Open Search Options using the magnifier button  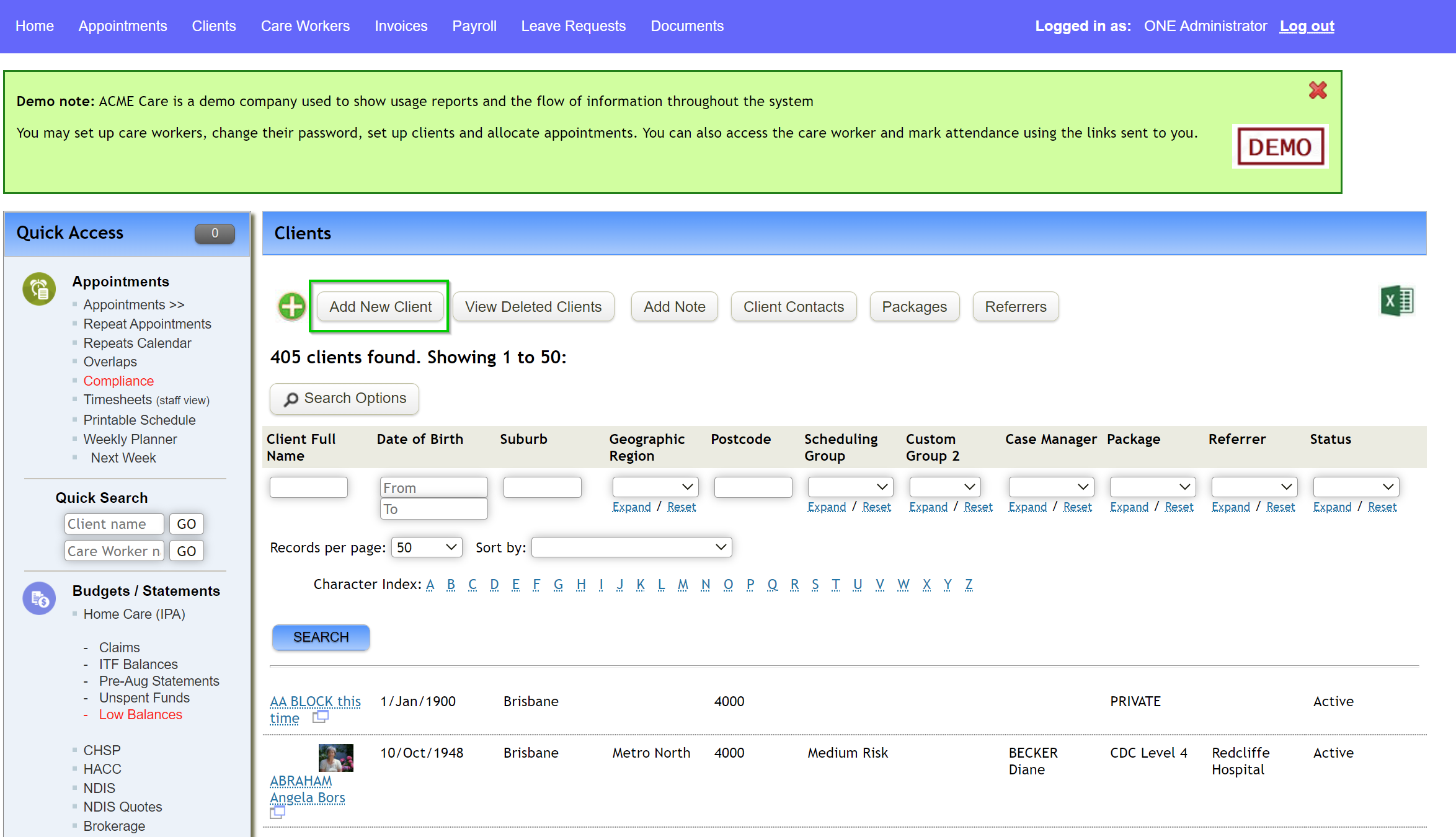[344, 399]
